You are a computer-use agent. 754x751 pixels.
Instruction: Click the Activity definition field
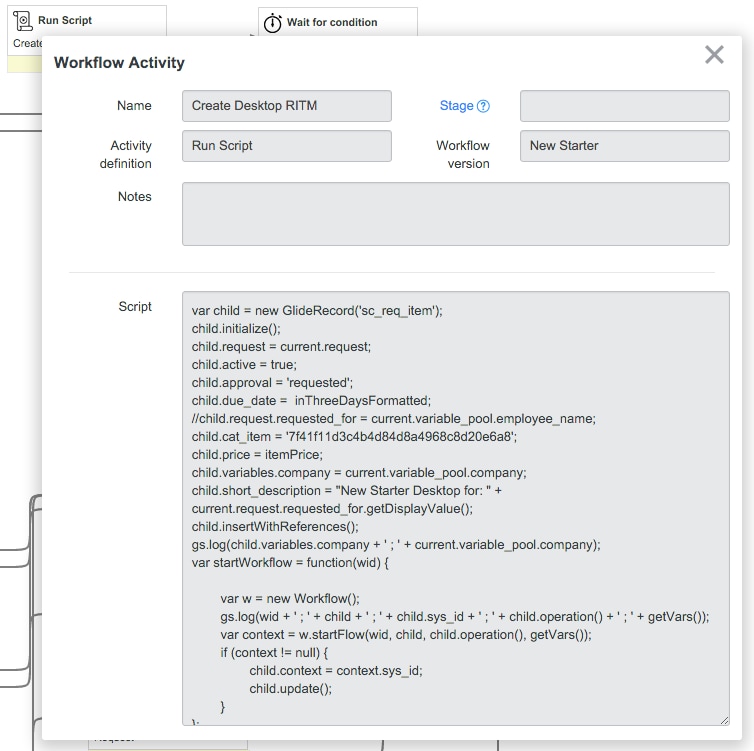(287, 146)
